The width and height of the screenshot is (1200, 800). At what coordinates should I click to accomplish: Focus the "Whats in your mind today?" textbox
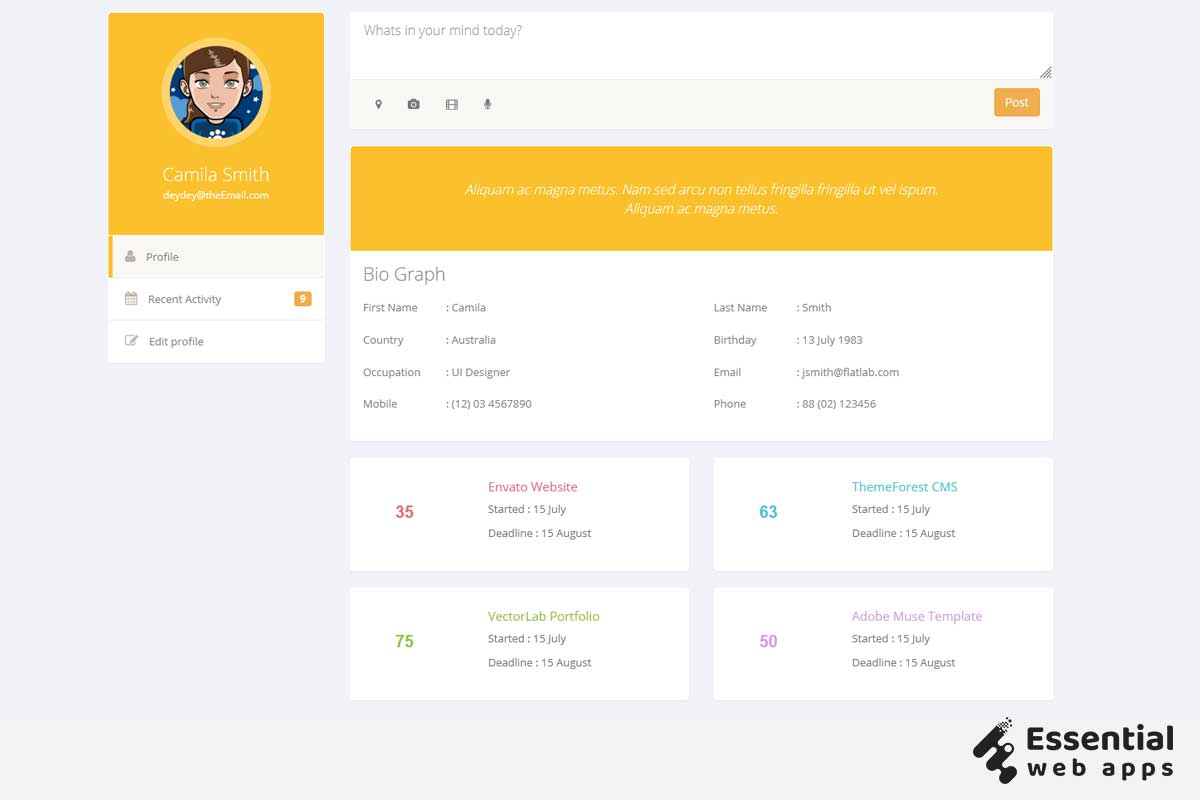point(700,45)
